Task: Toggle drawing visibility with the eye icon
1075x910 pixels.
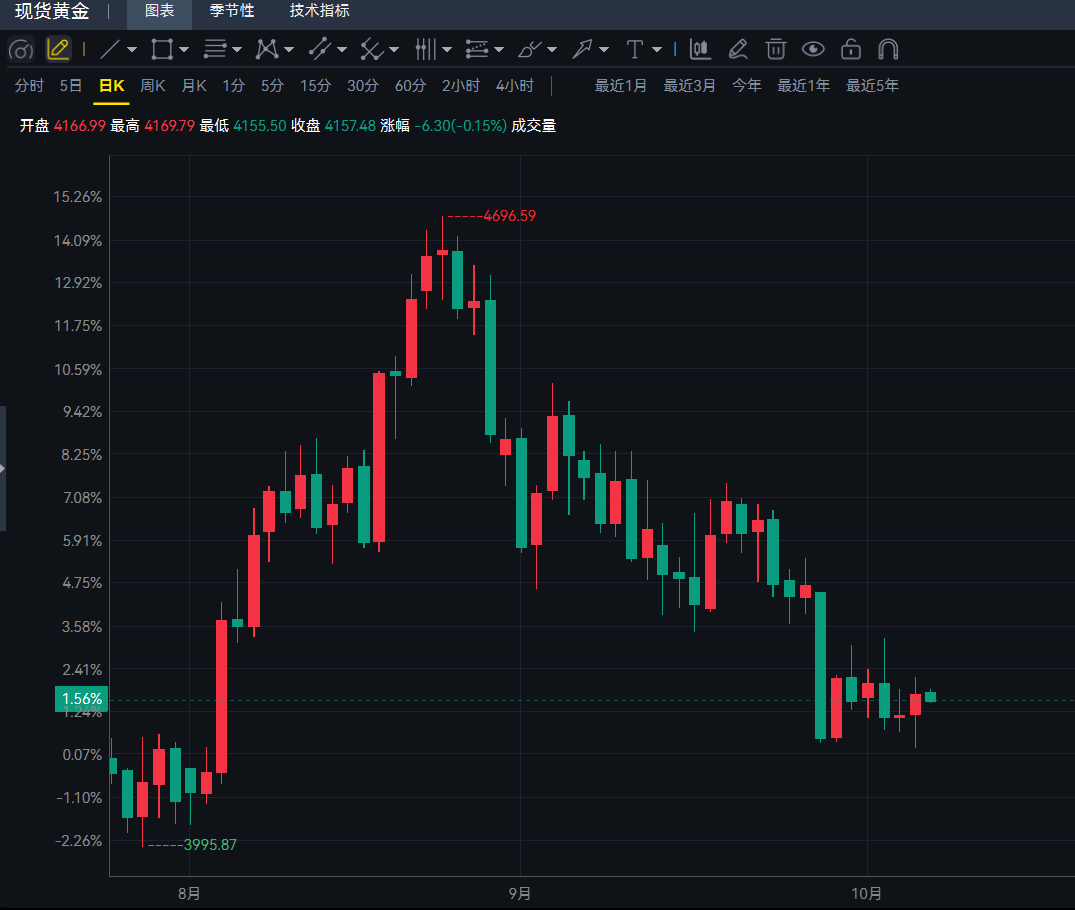Action: tap(813, 49)
